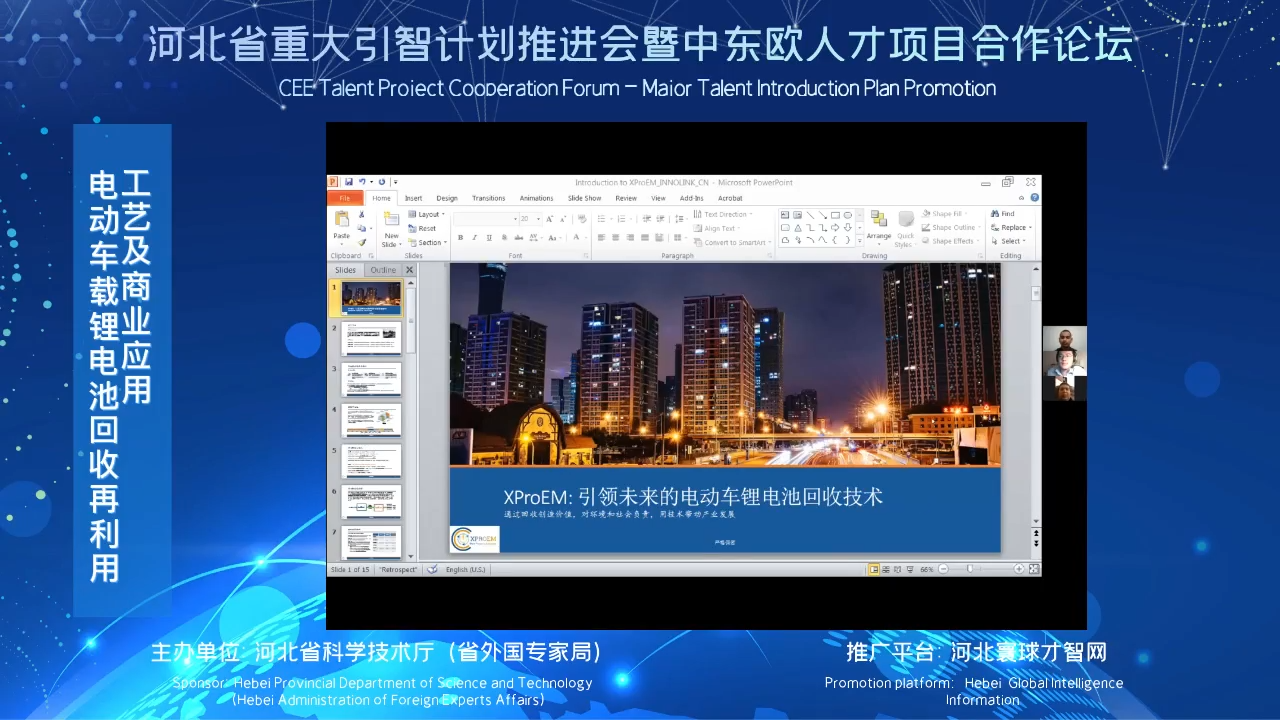Click the Find button

pos(1002,214)
